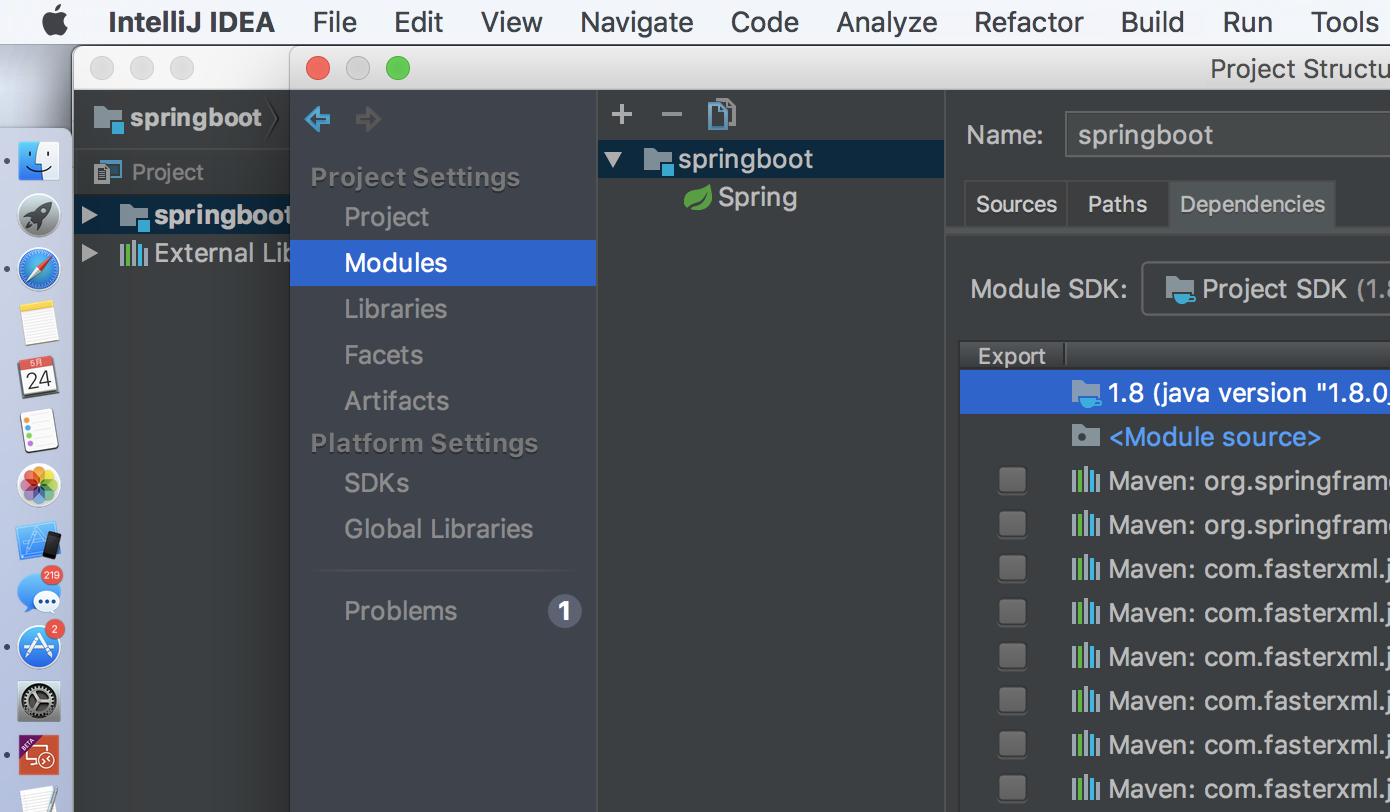Open Finder from the dock
The height and width of the screenshot is (812, 1390).
(x=39, y=161)
